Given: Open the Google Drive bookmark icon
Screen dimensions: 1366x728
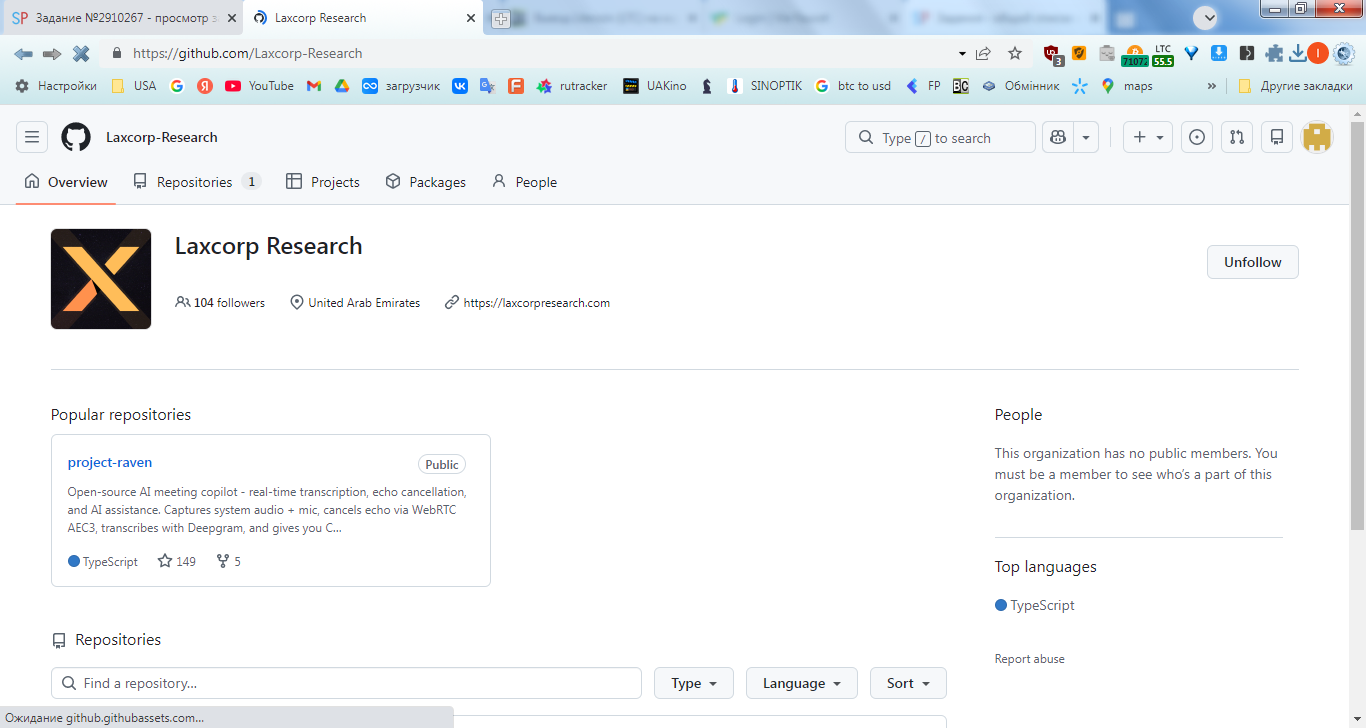Looking at the screenshot, I should (x=341, y=86).
